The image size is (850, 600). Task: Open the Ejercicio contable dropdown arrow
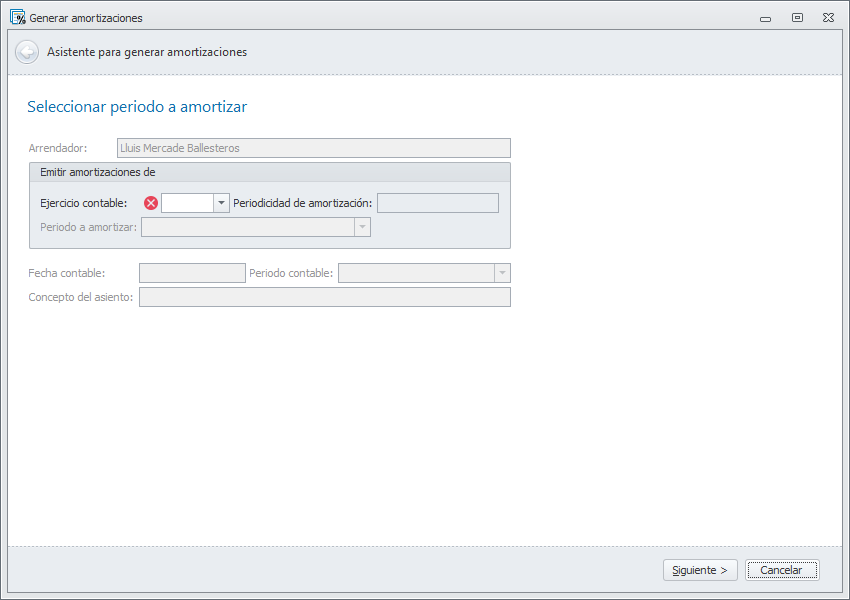pos(221,203)
